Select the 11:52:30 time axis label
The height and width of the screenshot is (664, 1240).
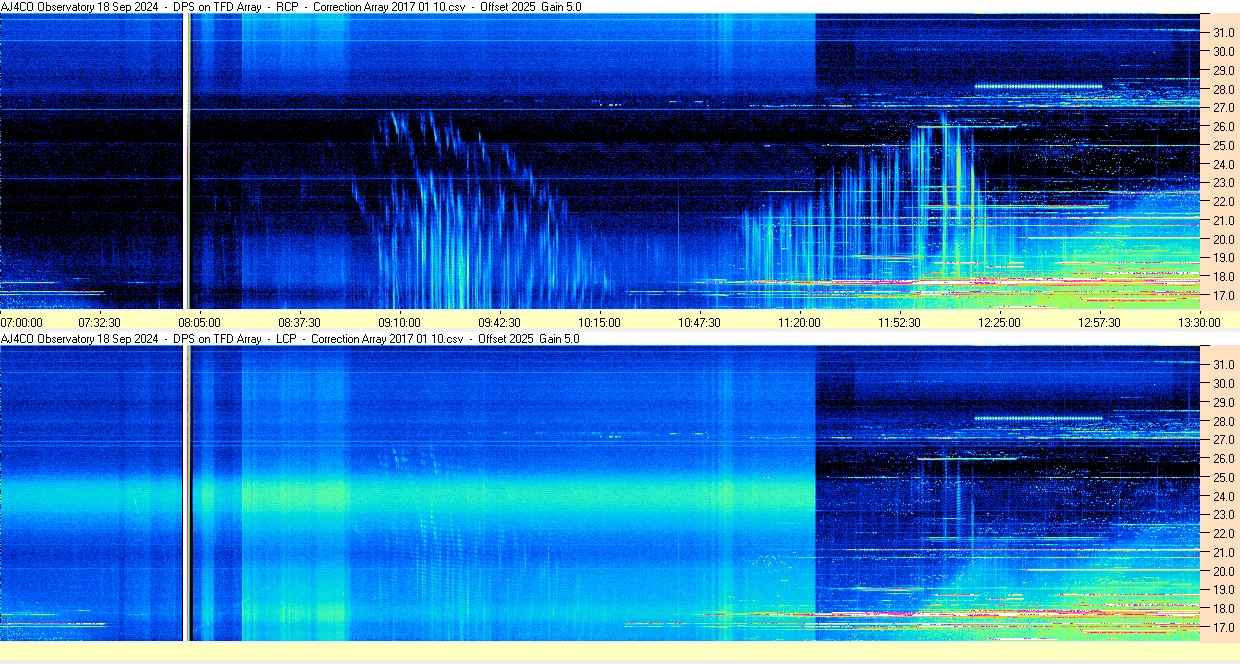point(899,322)
